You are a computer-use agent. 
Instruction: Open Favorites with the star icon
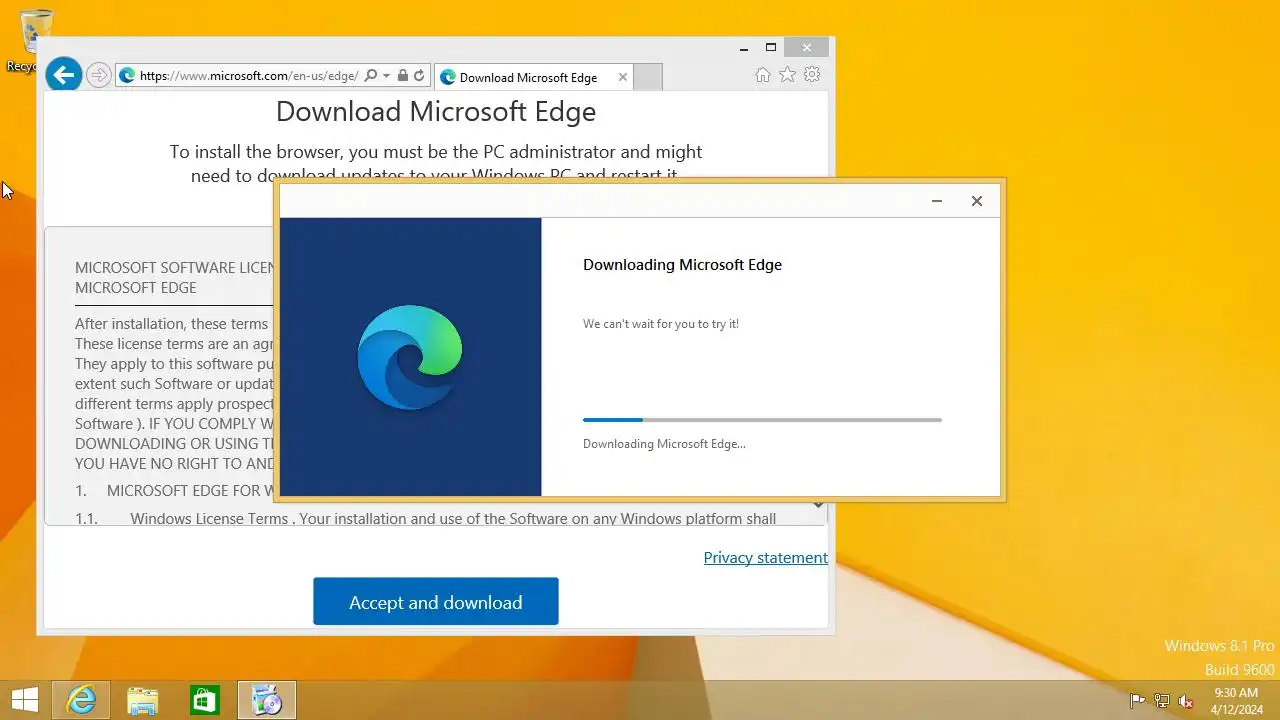point(788,75)
